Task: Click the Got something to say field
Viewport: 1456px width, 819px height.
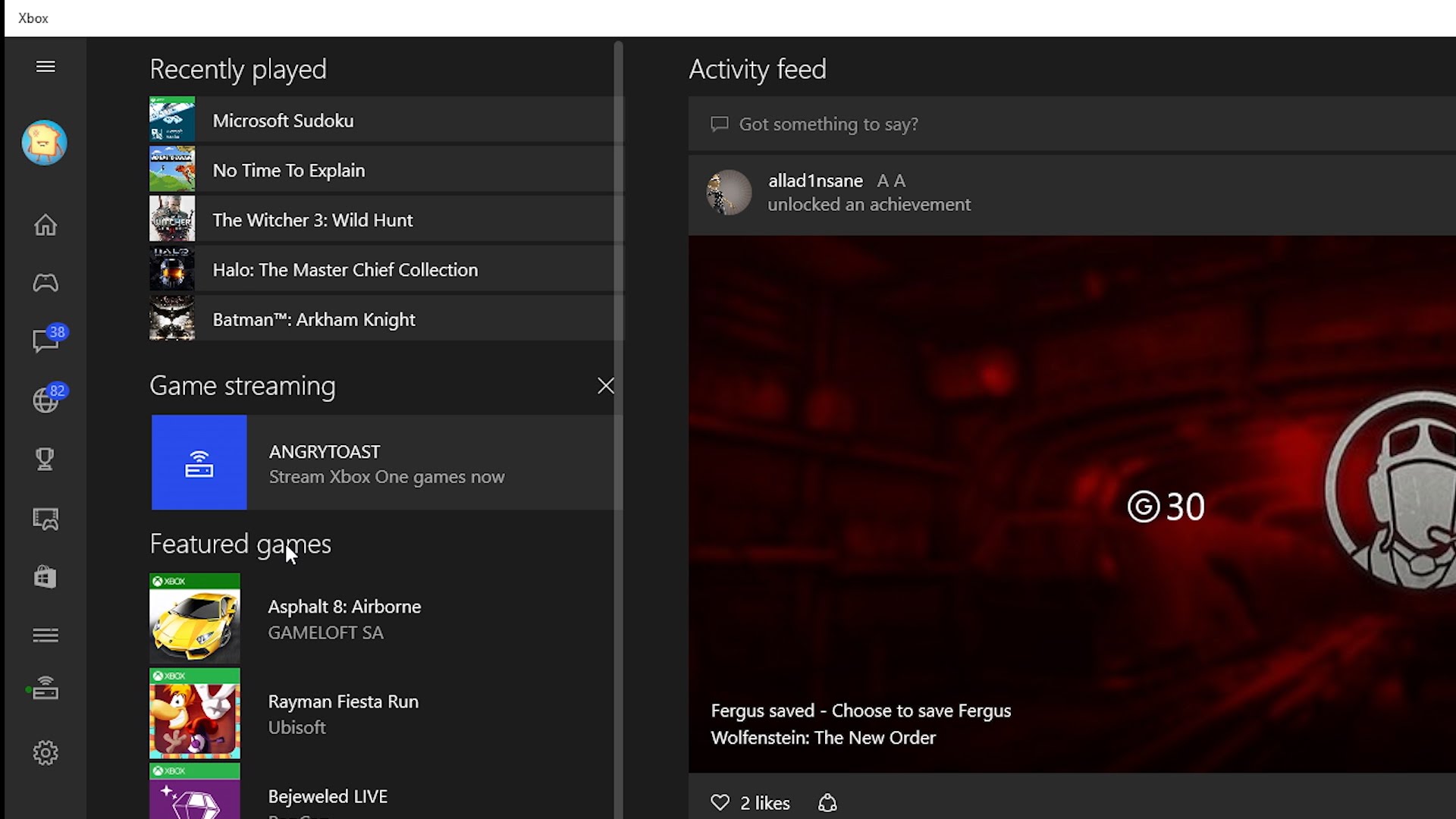Action: (x=827, y=124)
